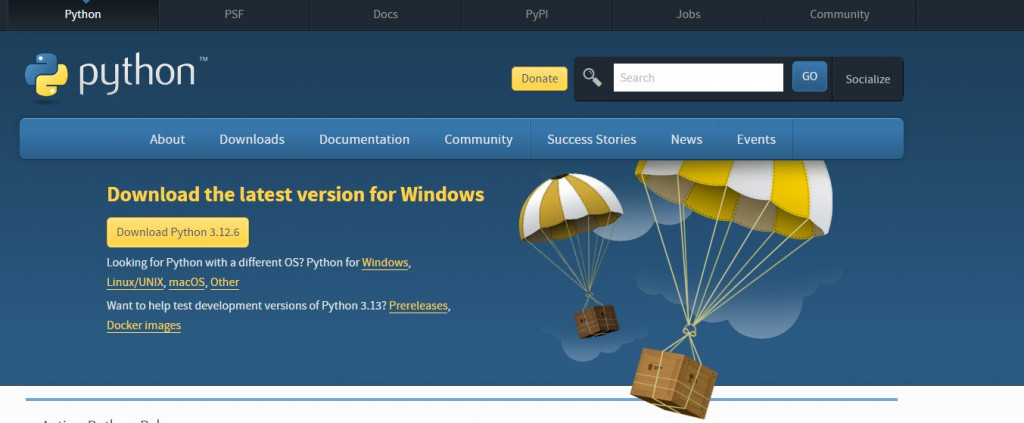This screenshot has width=1024, height=423.
Task: Open the Jobs top tab
Action: (688, 14)
